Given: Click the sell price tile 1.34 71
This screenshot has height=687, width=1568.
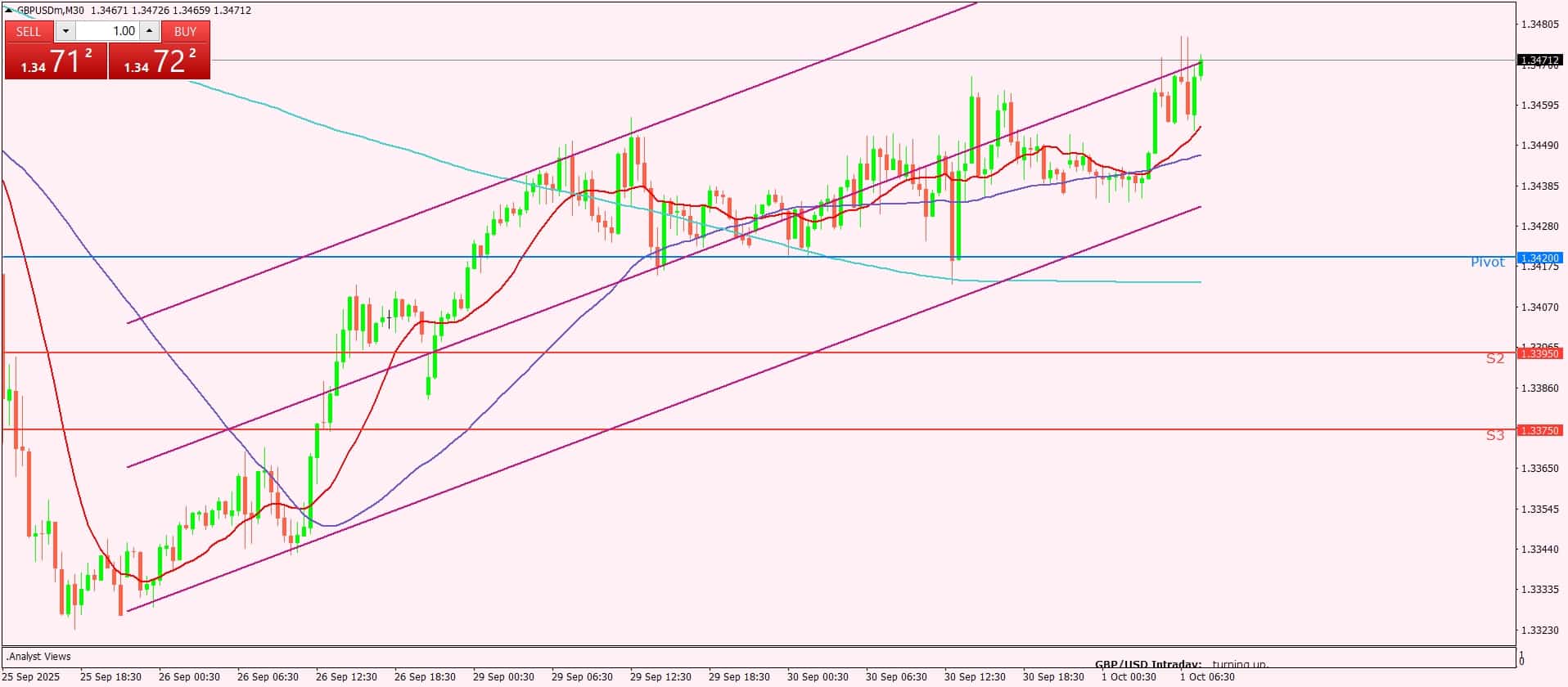Looking at the screenshot, I should tap(56, 61).
